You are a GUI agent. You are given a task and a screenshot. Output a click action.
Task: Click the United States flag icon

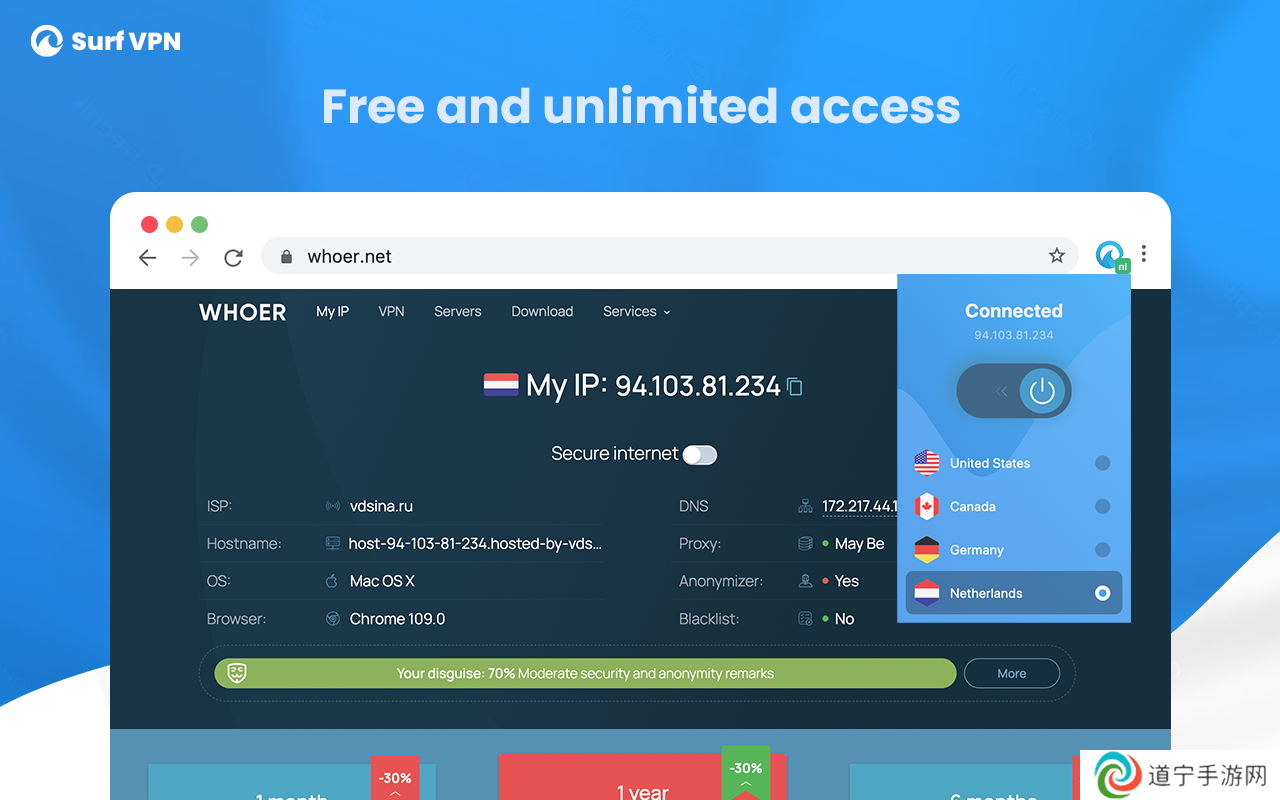pos(927,463)
